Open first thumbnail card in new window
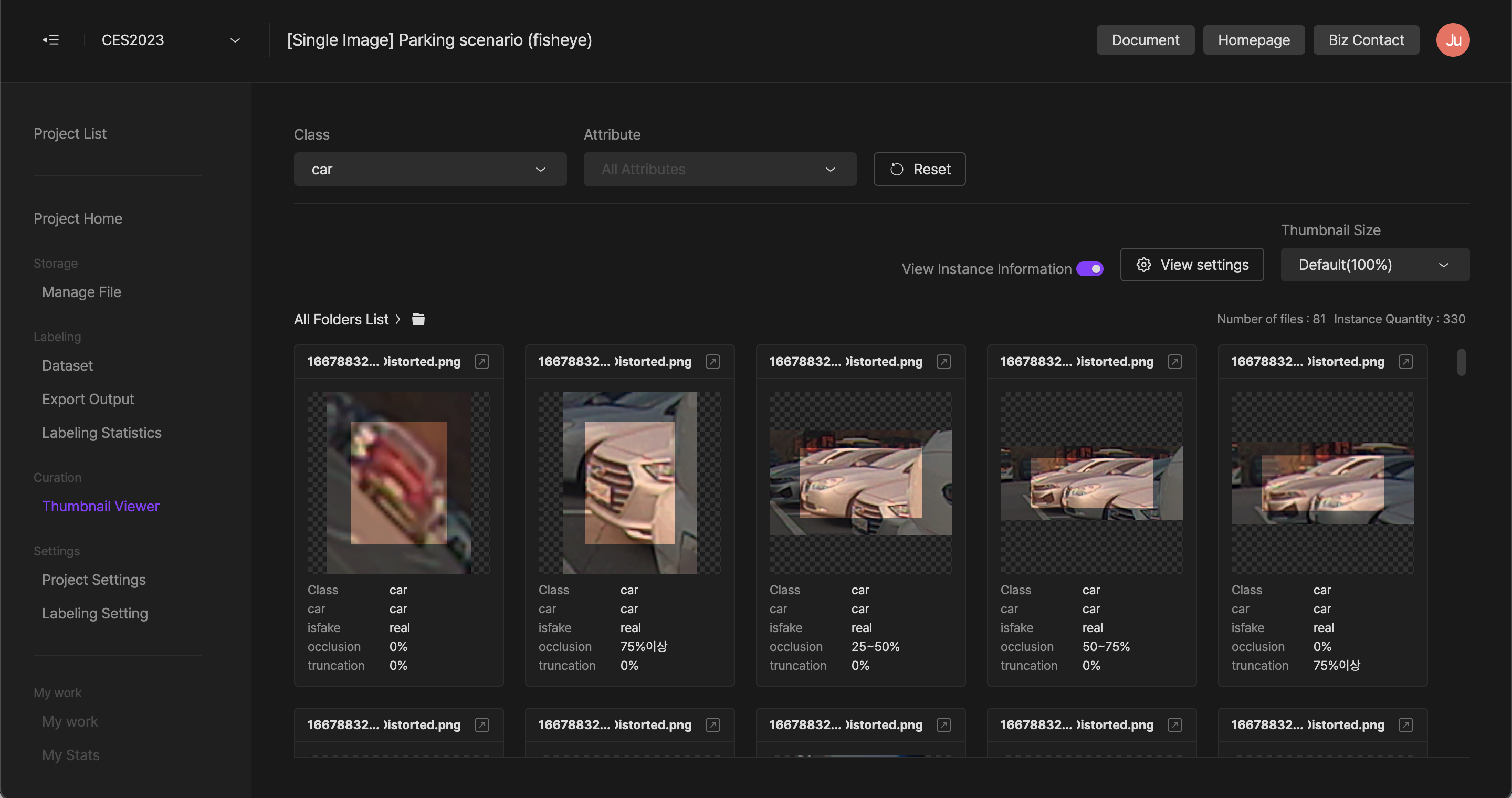The image size is (1512, 798). [x=481, y=361]
